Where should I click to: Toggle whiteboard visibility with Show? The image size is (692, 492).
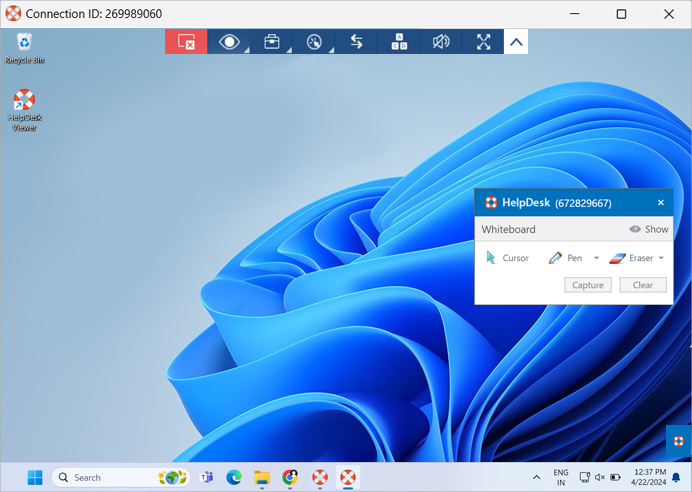click(x=649, y=229)
